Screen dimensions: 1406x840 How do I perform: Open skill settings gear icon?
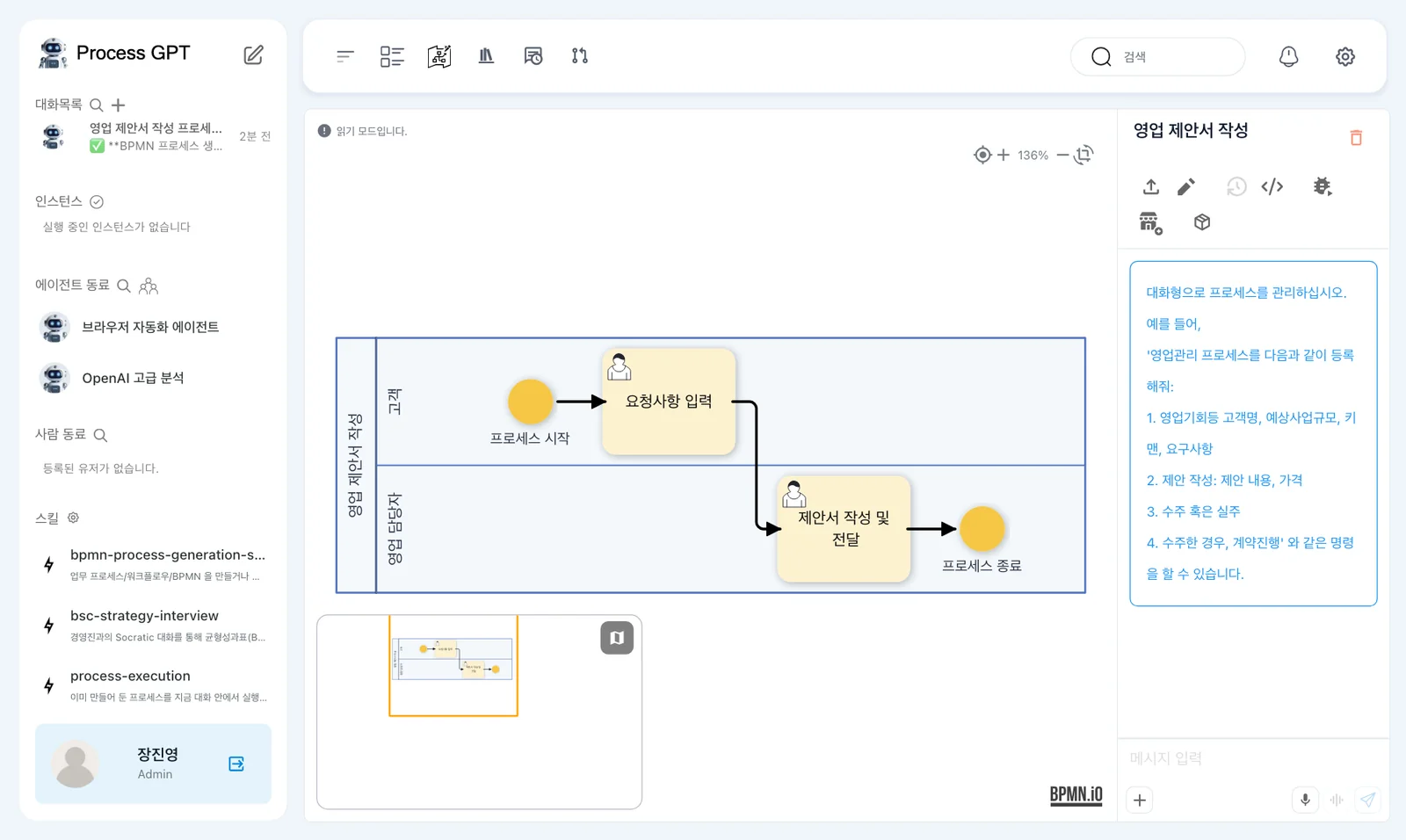tap(74, 518)
